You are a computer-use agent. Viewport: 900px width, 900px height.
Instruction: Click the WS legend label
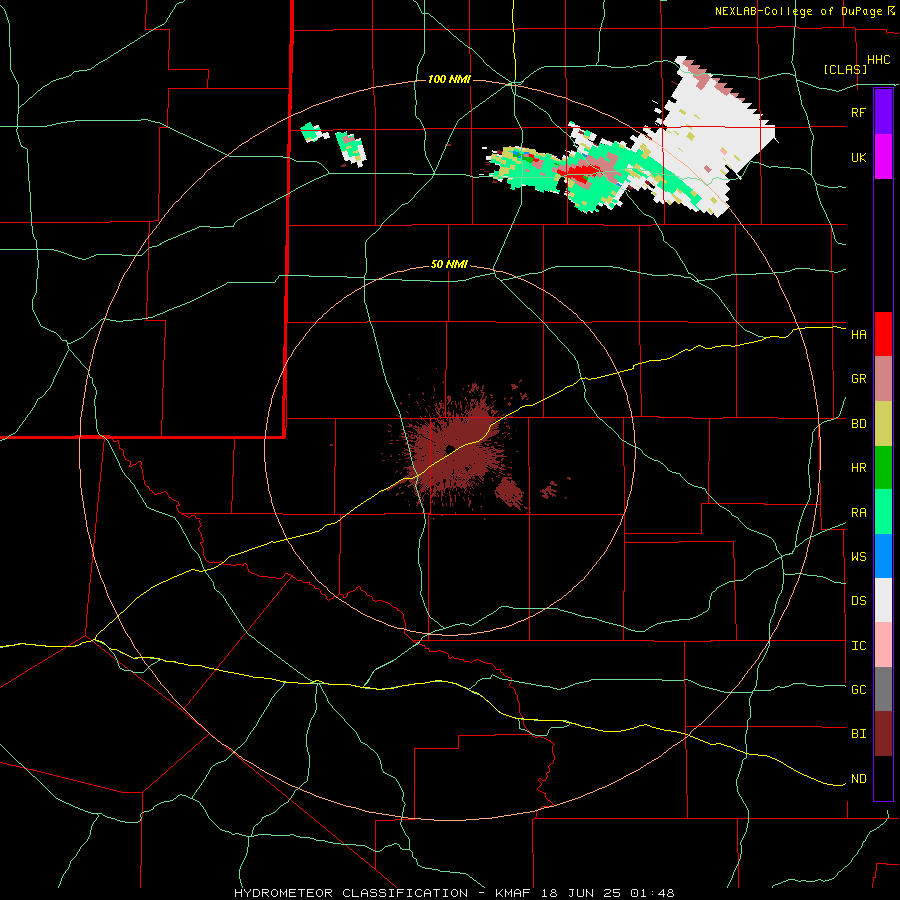coord(858,556)
